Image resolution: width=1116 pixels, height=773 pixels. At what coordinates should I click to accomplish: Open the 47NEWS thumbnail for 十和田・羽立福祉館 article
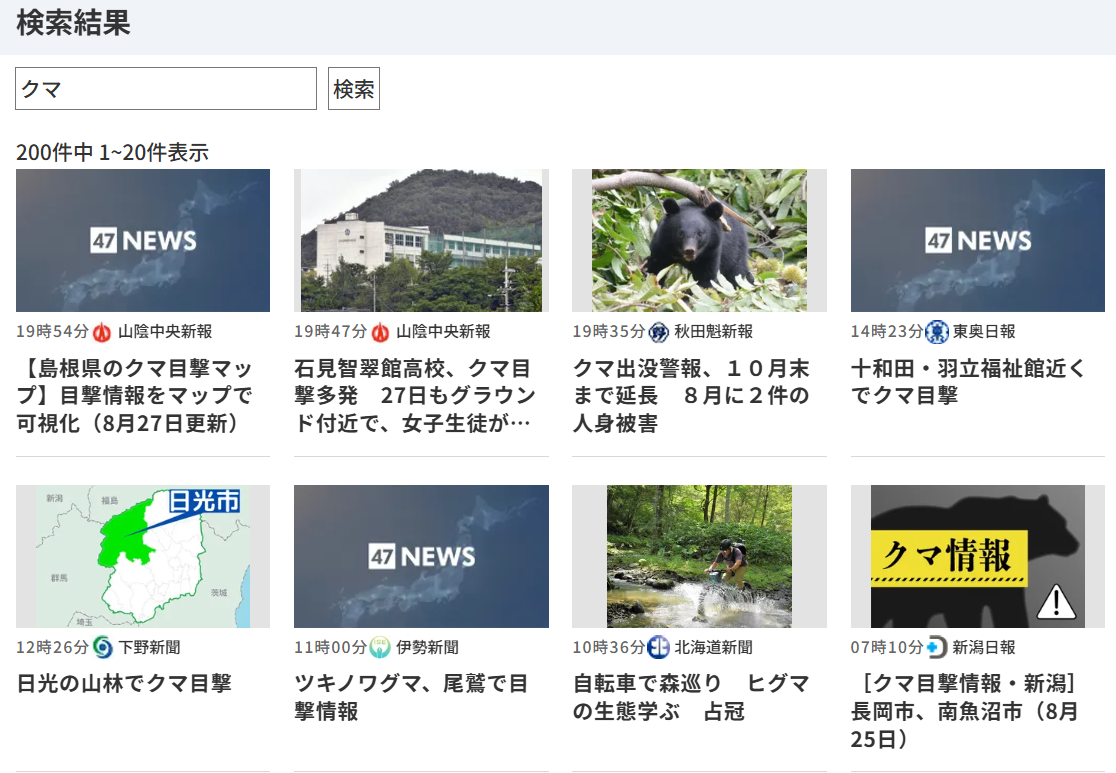[x=978, y=241]
